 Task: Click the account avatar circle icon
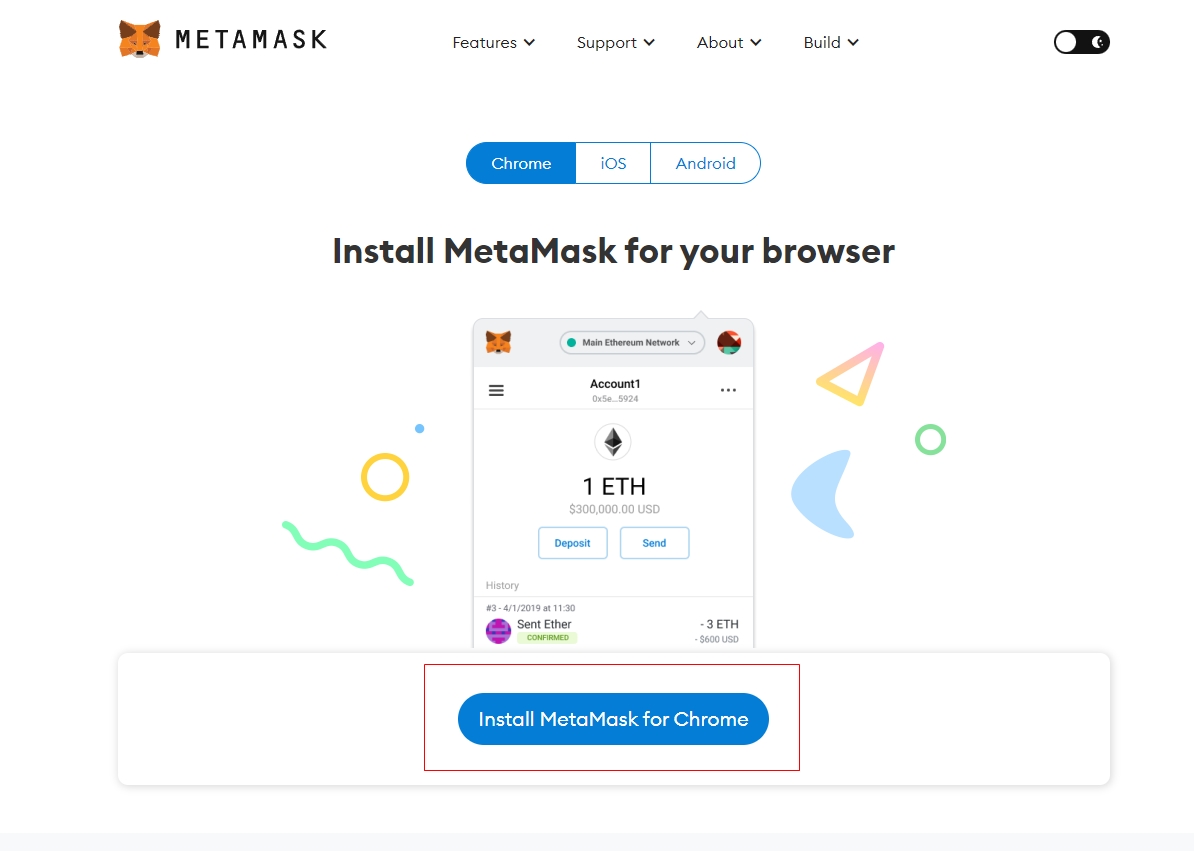point(729,343)
